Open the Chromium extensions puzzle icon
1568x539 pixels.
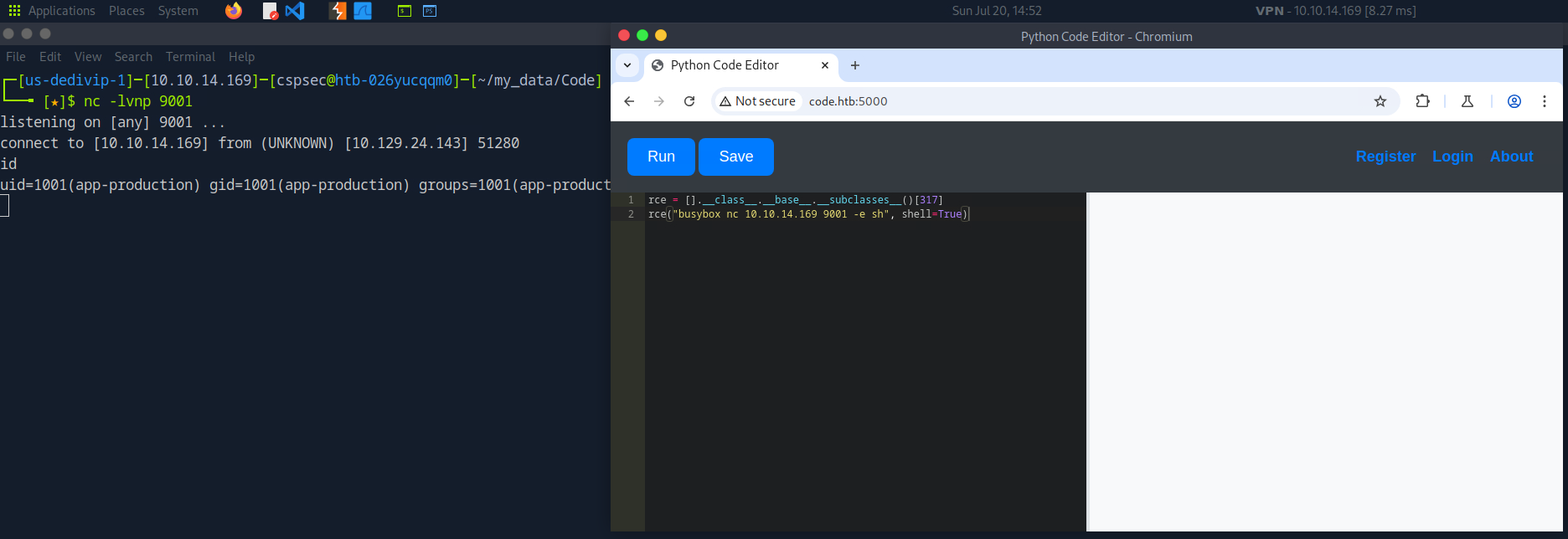click(x=1422, y=101)
